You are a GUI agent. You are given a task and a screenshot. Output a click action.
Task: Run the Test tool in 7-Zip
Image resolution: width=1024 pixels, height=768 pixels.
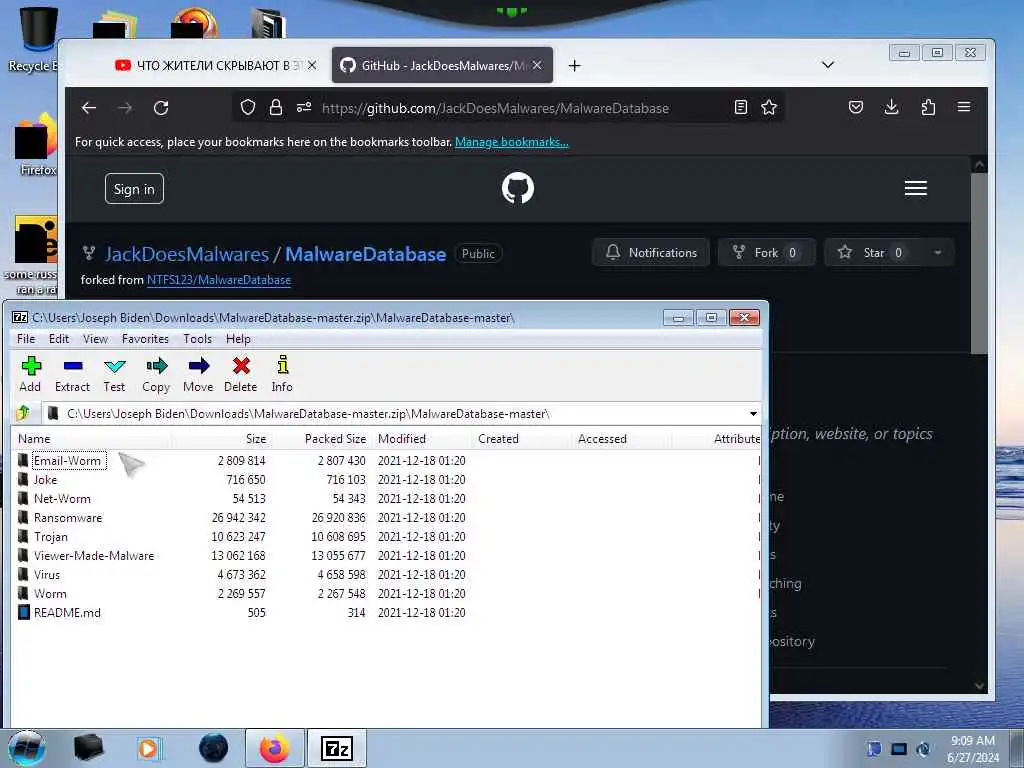[114, 374]
